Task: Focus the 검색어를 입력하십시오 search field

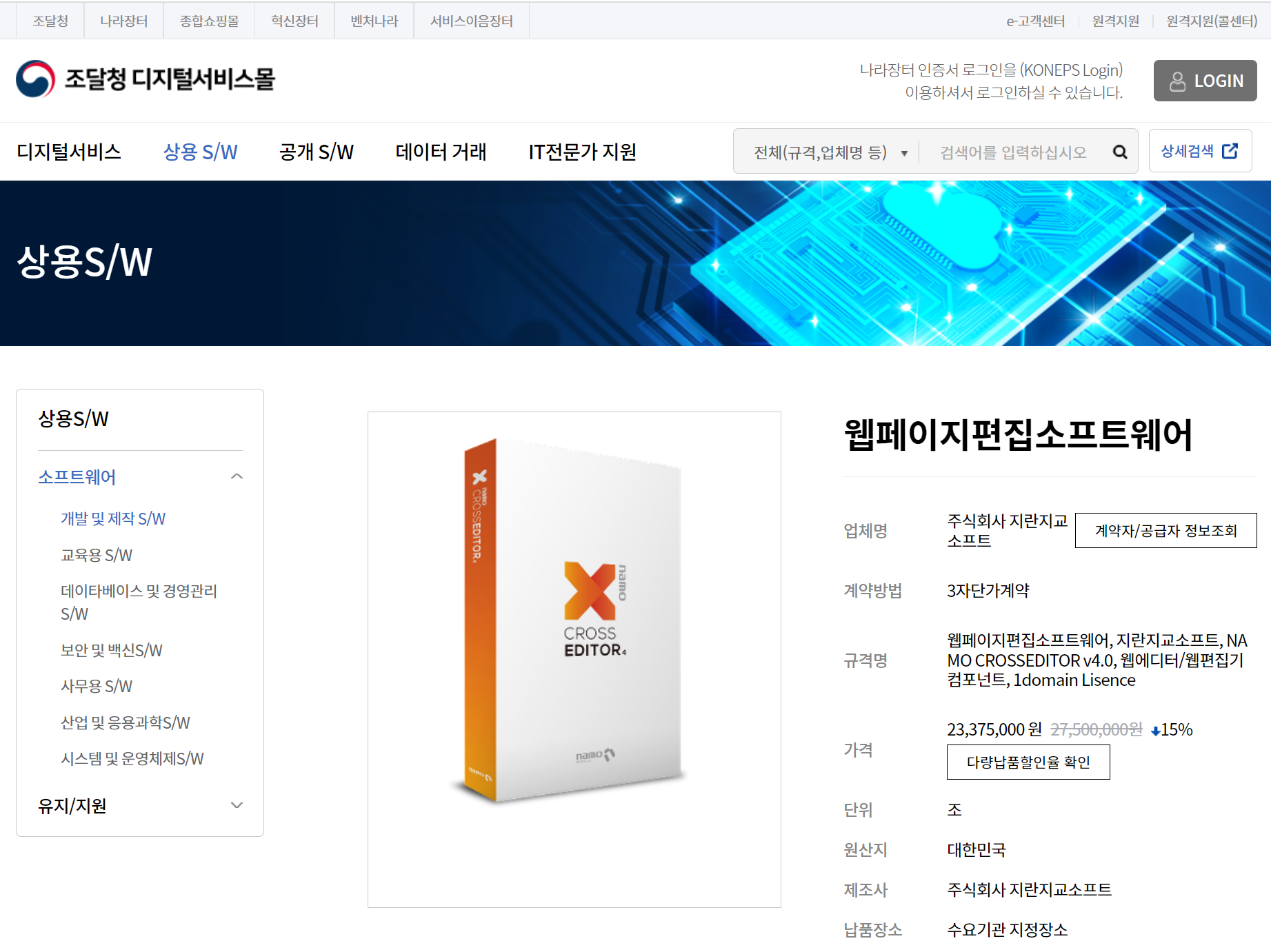Action: tap(1013, 152)
